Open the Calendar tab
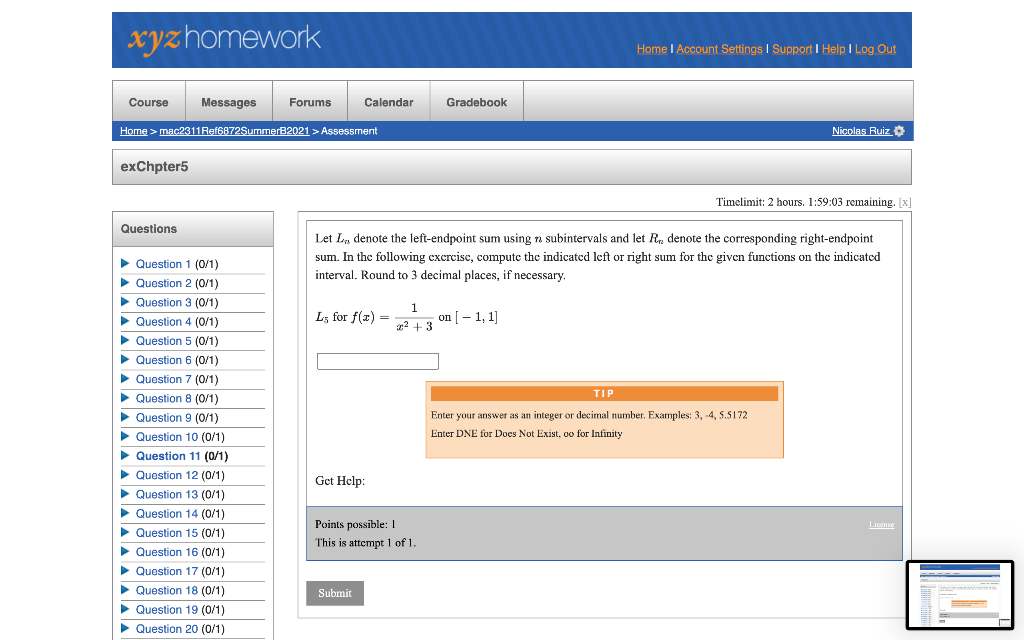 388,101
